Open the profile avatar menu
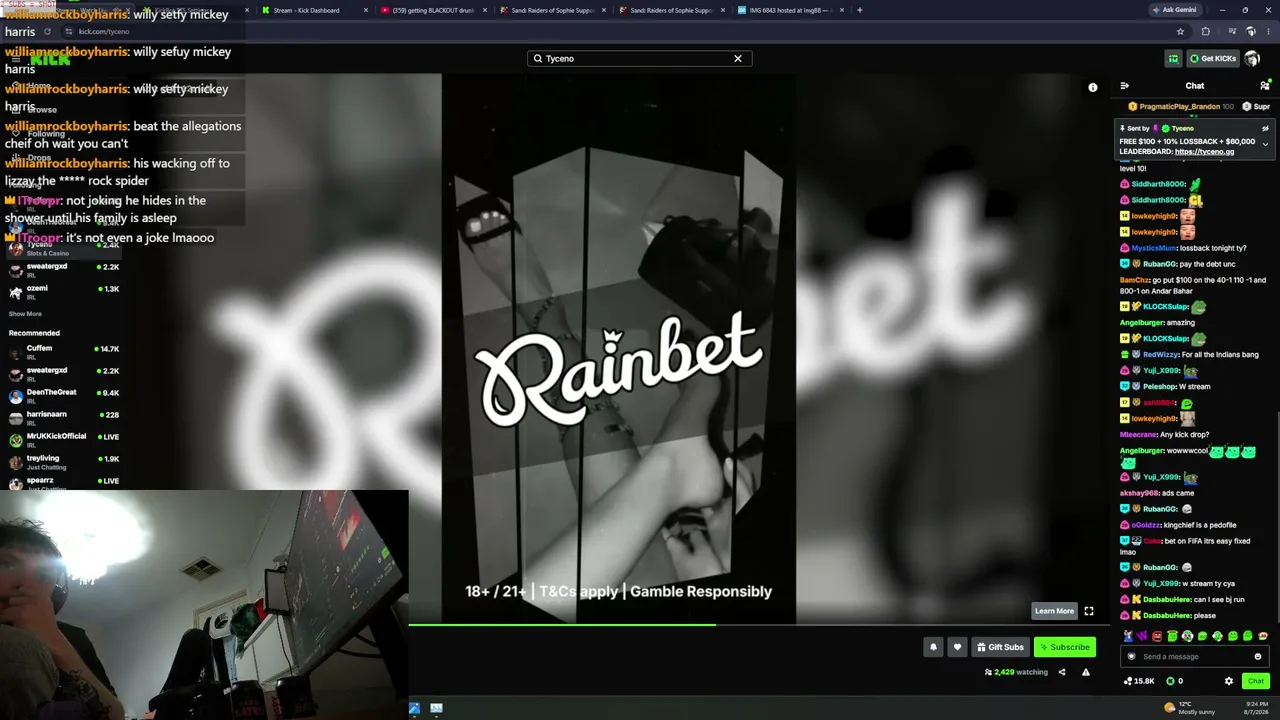 pyautogui.click(x=1252, y=58)
